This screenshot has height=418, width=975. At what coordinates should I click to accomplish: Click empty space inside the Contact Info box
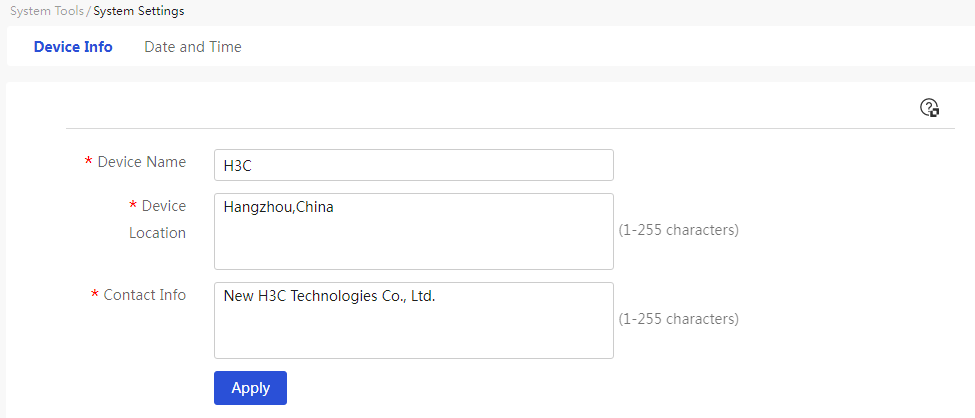coord(414,333)
